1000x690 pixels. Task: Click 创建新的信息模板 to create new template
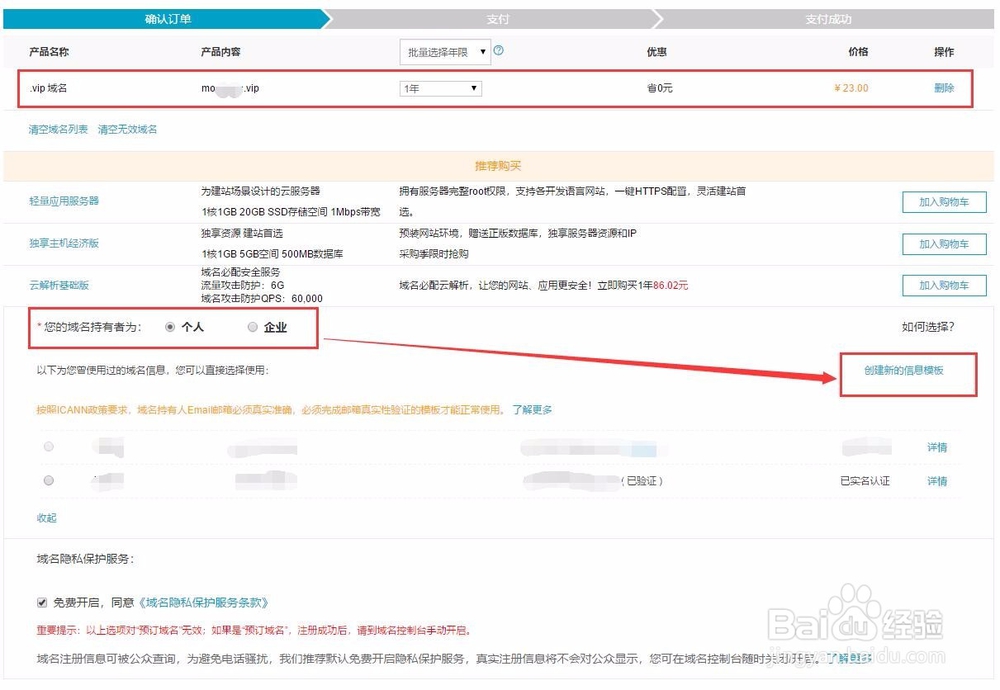coord(903,373)
